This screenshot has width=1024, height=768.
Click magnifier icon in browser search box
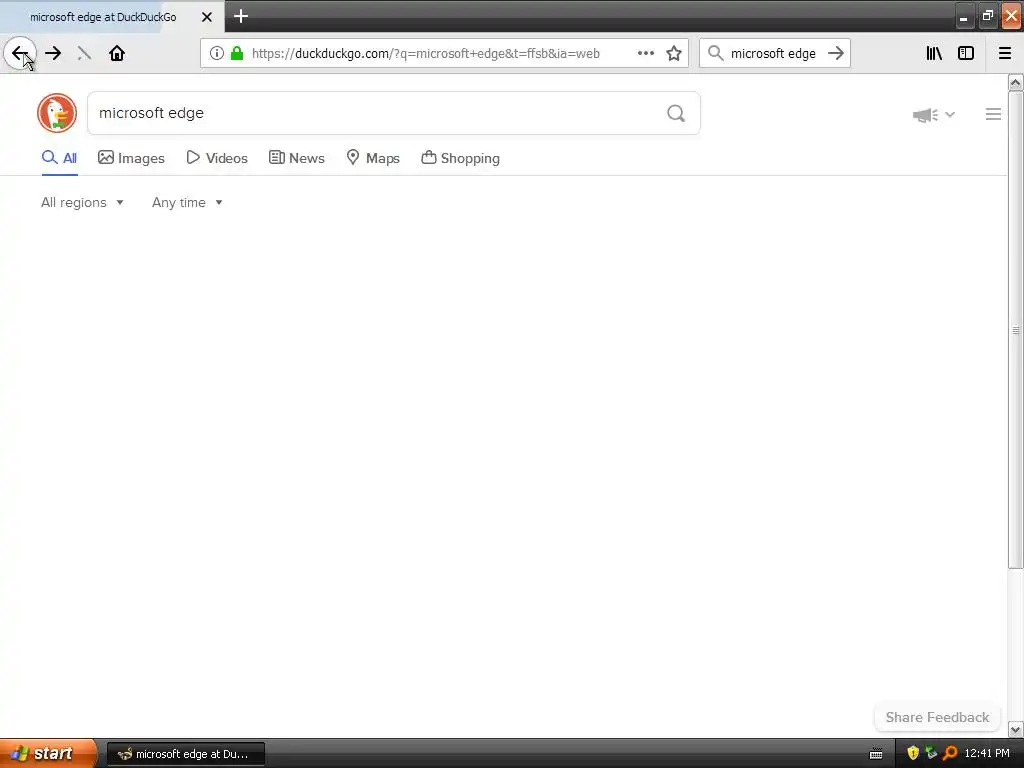coord(716,54)
